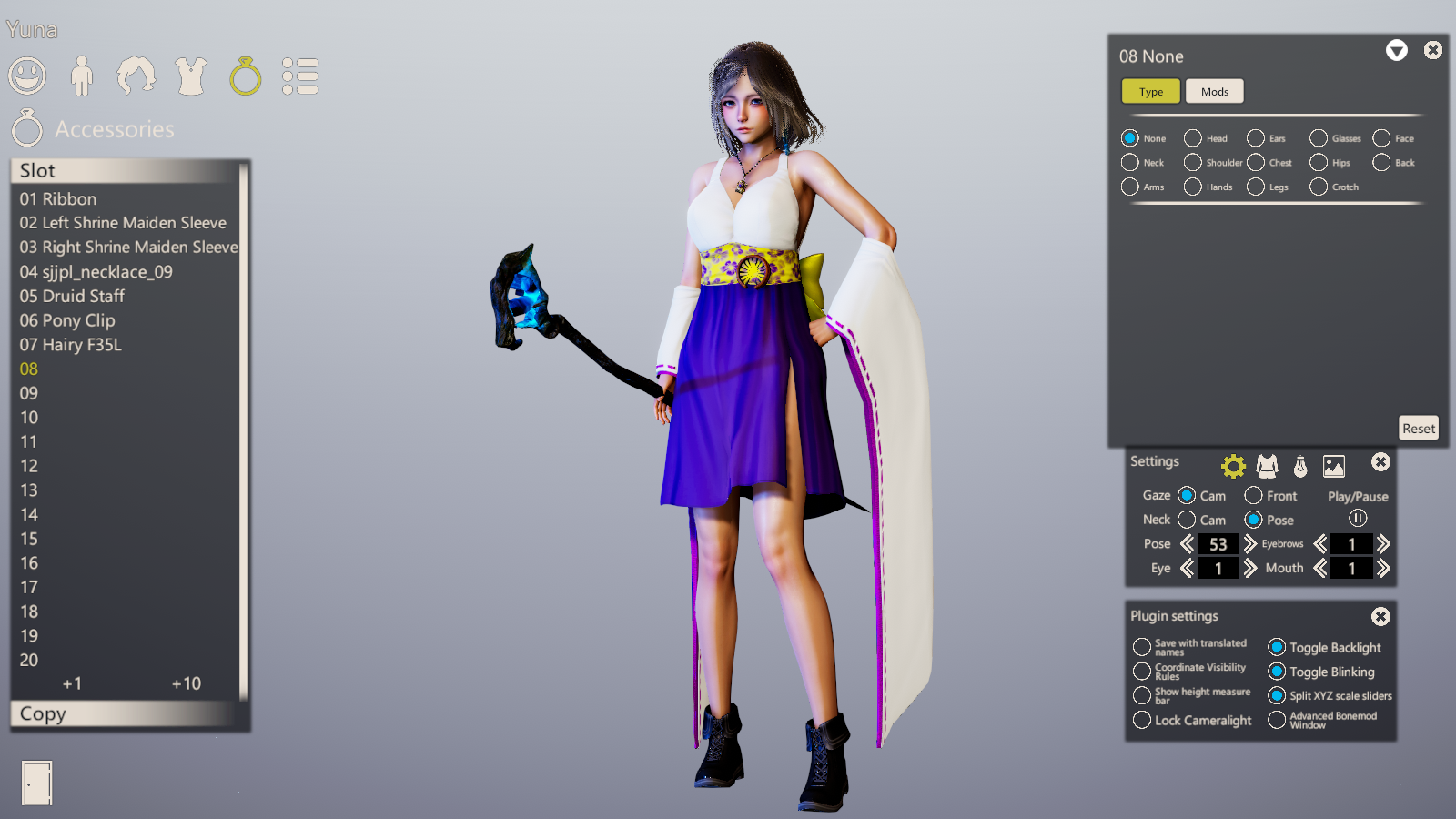
Task: Open the Parameters list category icon
Action: pyautogui.click(x=300, y=76)
